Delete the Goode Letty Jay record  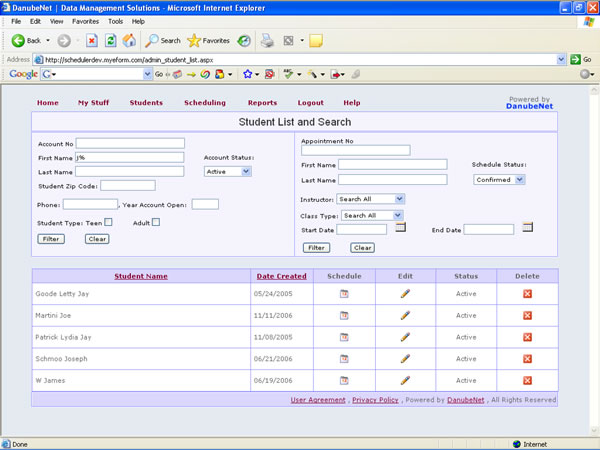click(x=527, y=294)
